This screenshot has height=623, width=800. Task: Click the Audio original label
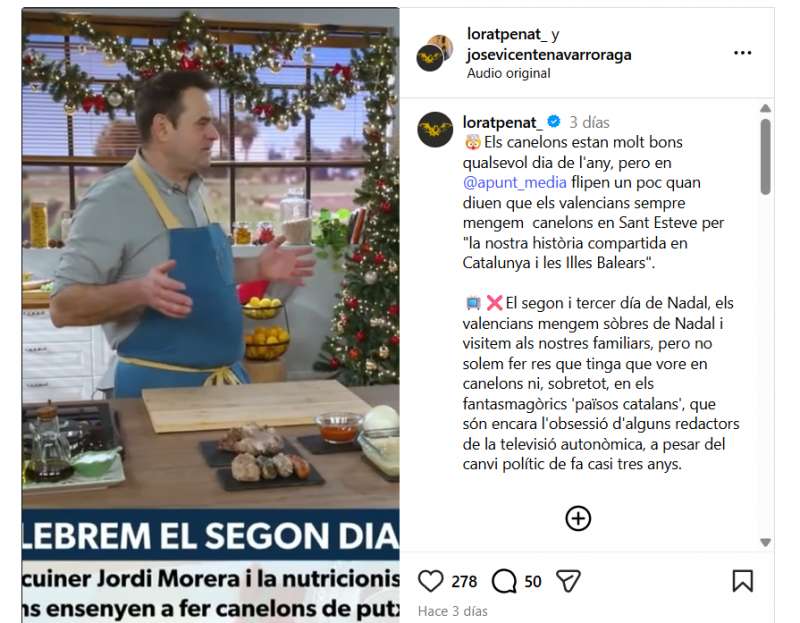tap(509, 73)
